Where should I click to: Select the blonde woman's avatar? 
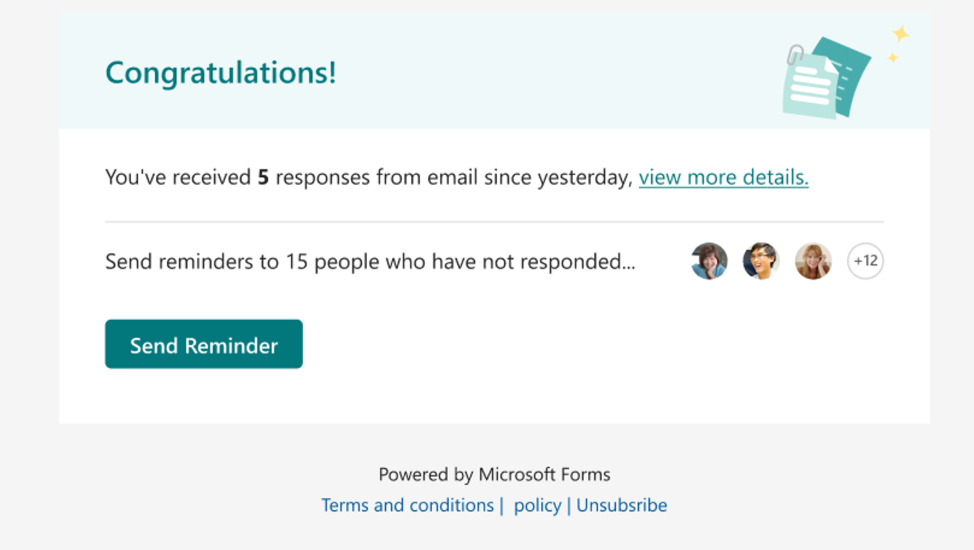pyautogui.click(x=813, y=261)
